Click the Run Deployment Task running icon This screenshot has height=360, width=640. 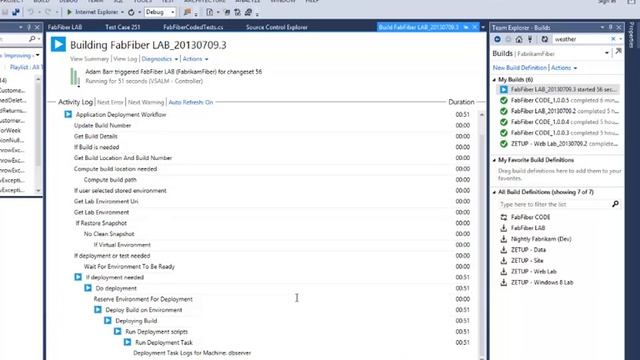(x=127, y=342)
